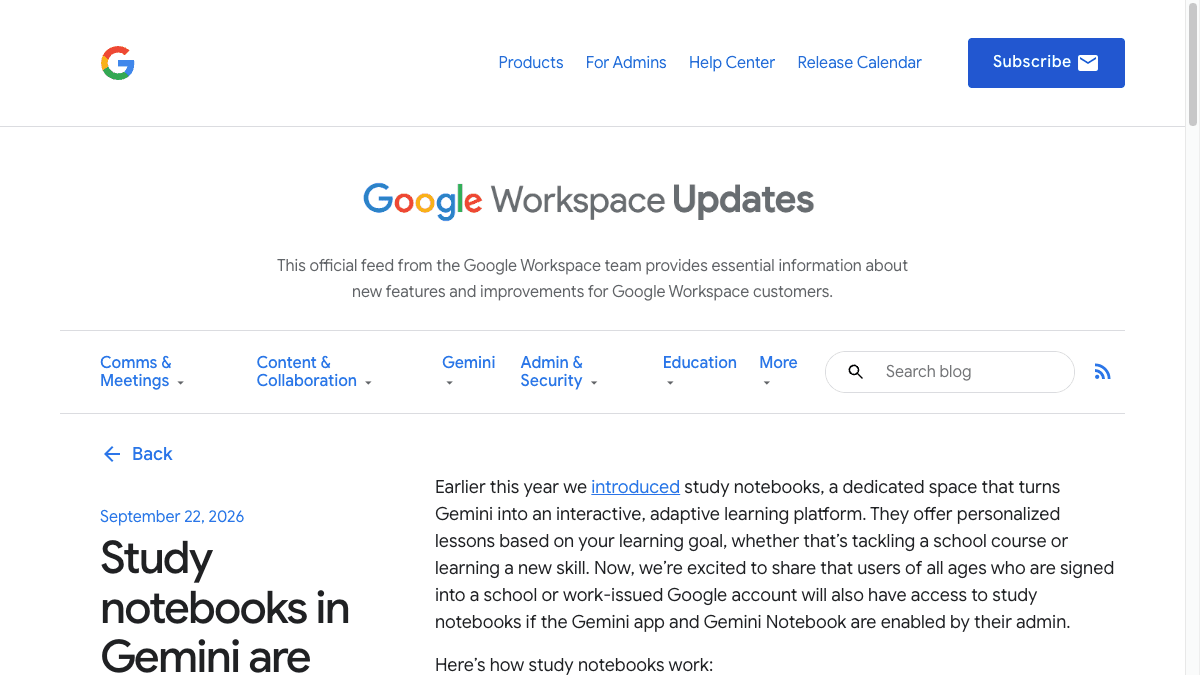Screen dimensions: 1200x675
Task: Expand the Admin & Security menu
Action: [559, 372]
